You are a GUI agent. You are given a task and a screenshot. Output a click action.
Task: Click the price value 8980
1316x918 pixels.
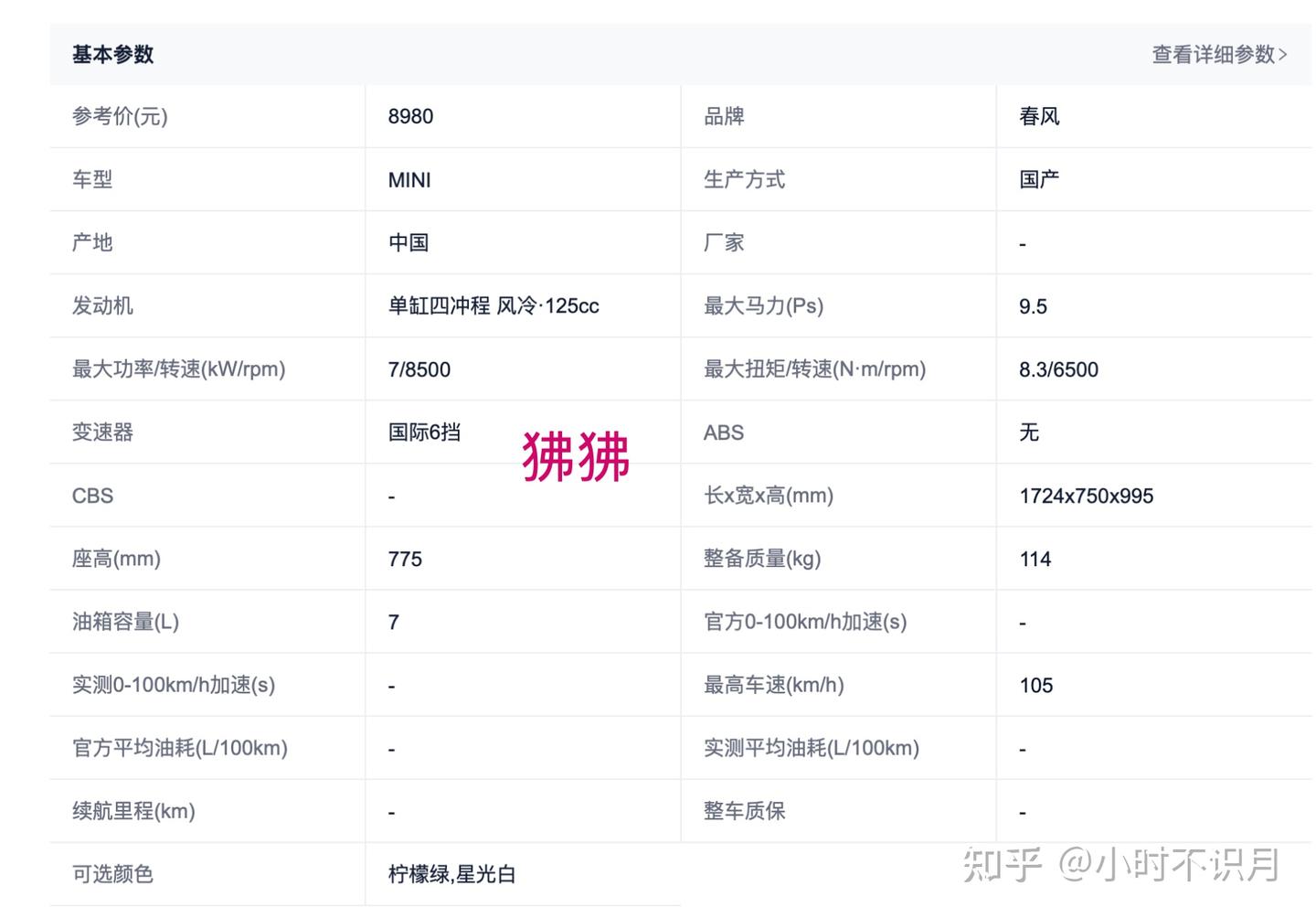tap(410, 116)
